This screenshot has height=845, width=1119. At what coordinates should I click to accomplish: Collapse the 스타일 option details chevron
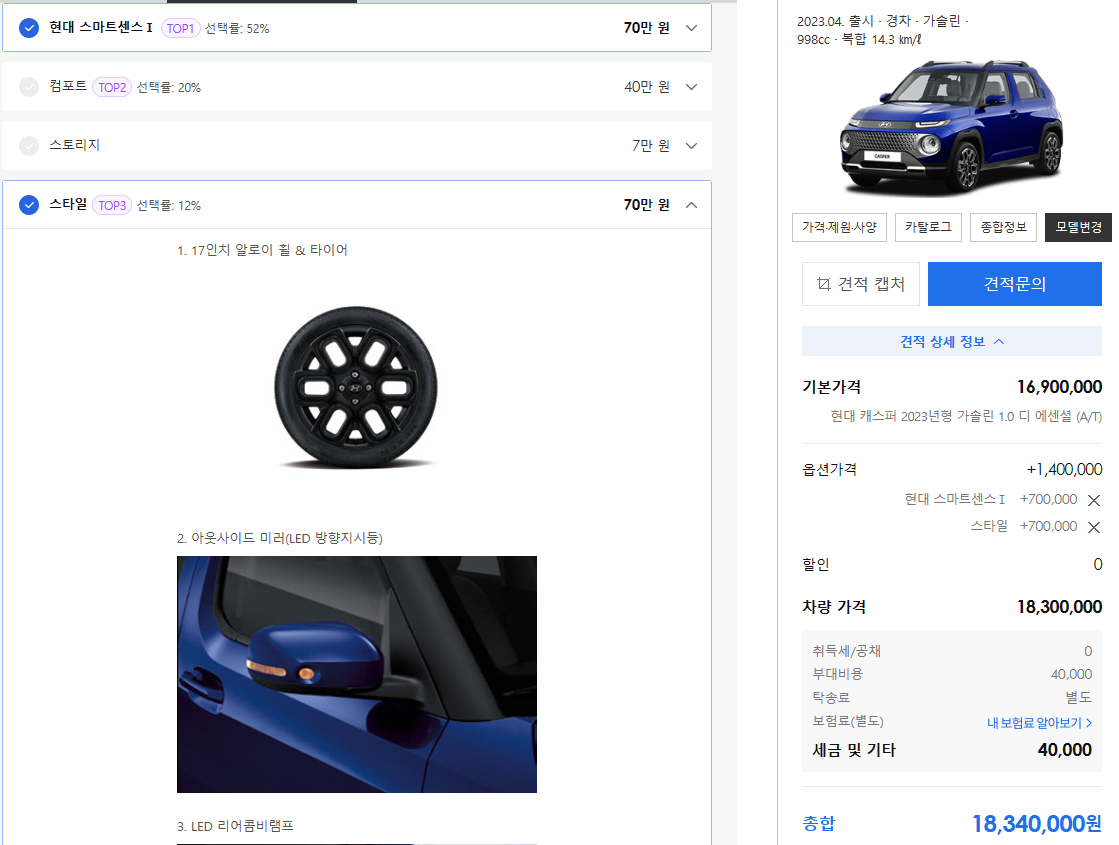click(691, 205)
